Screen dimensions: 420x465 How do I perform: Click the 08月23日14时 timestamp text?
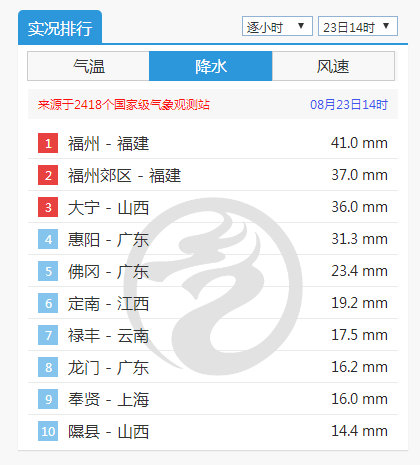coord(349,105)
